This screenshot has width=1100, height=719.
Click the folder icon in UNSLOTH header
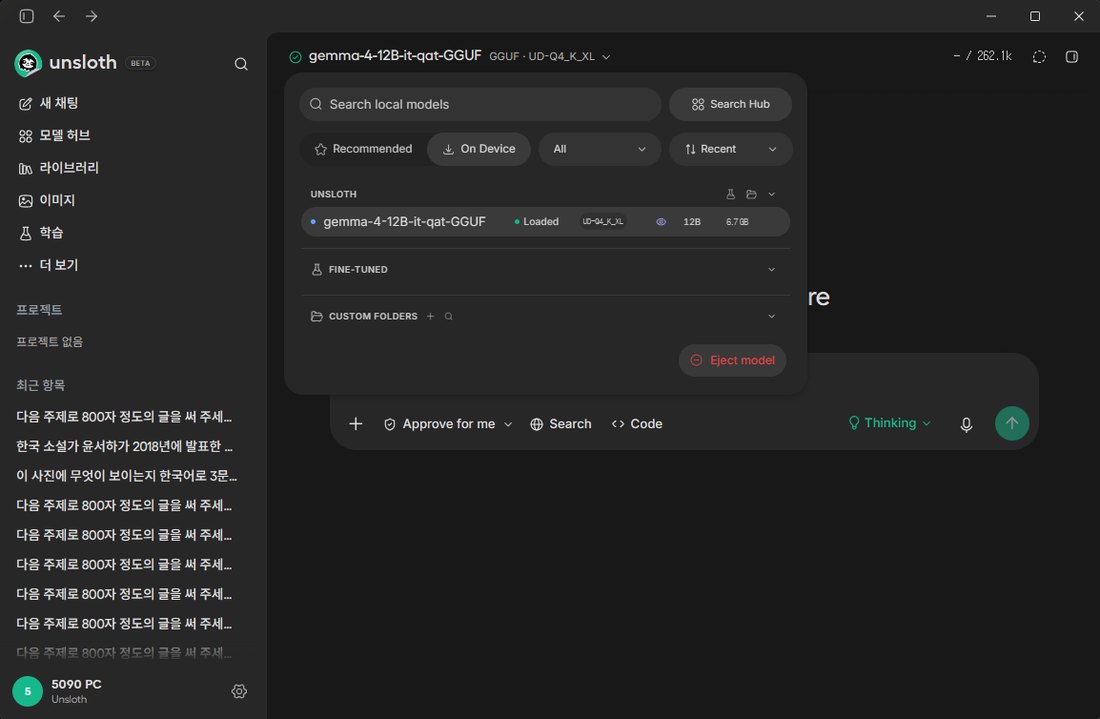[x=751, y=194]
